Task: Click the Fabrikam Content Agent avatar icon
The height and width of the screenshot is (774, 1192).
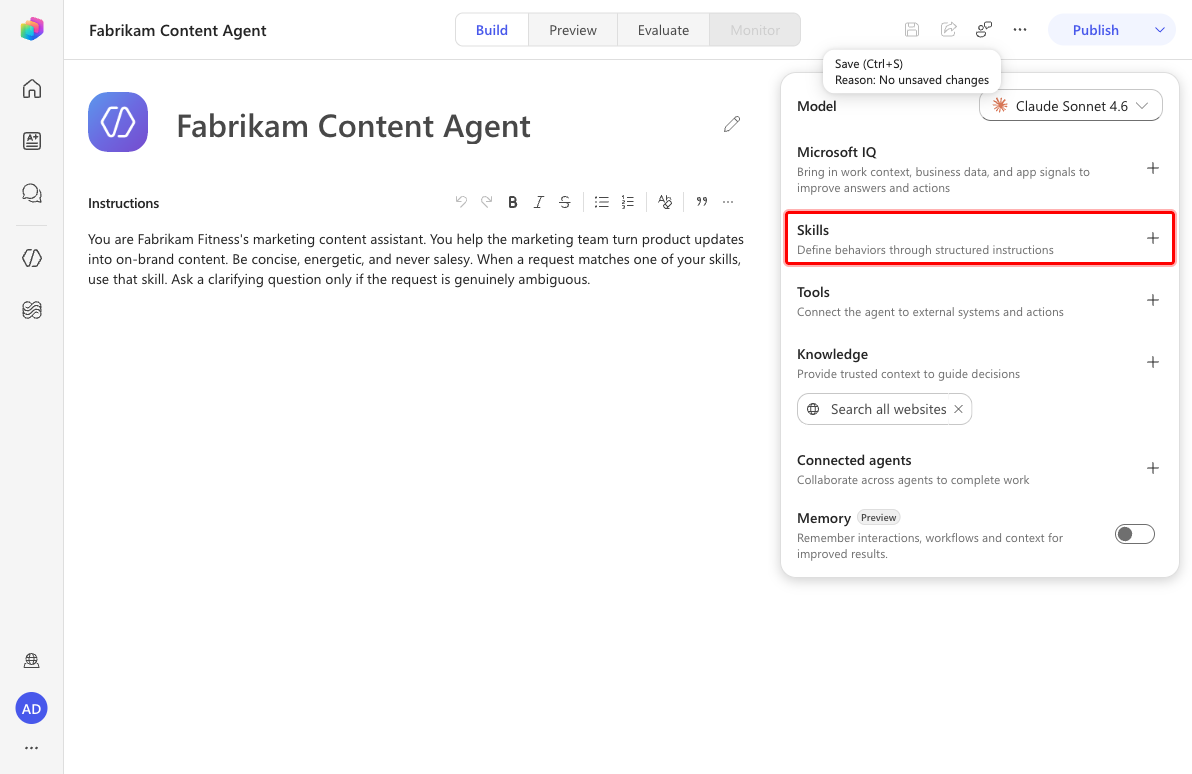Action: (118, 122)
